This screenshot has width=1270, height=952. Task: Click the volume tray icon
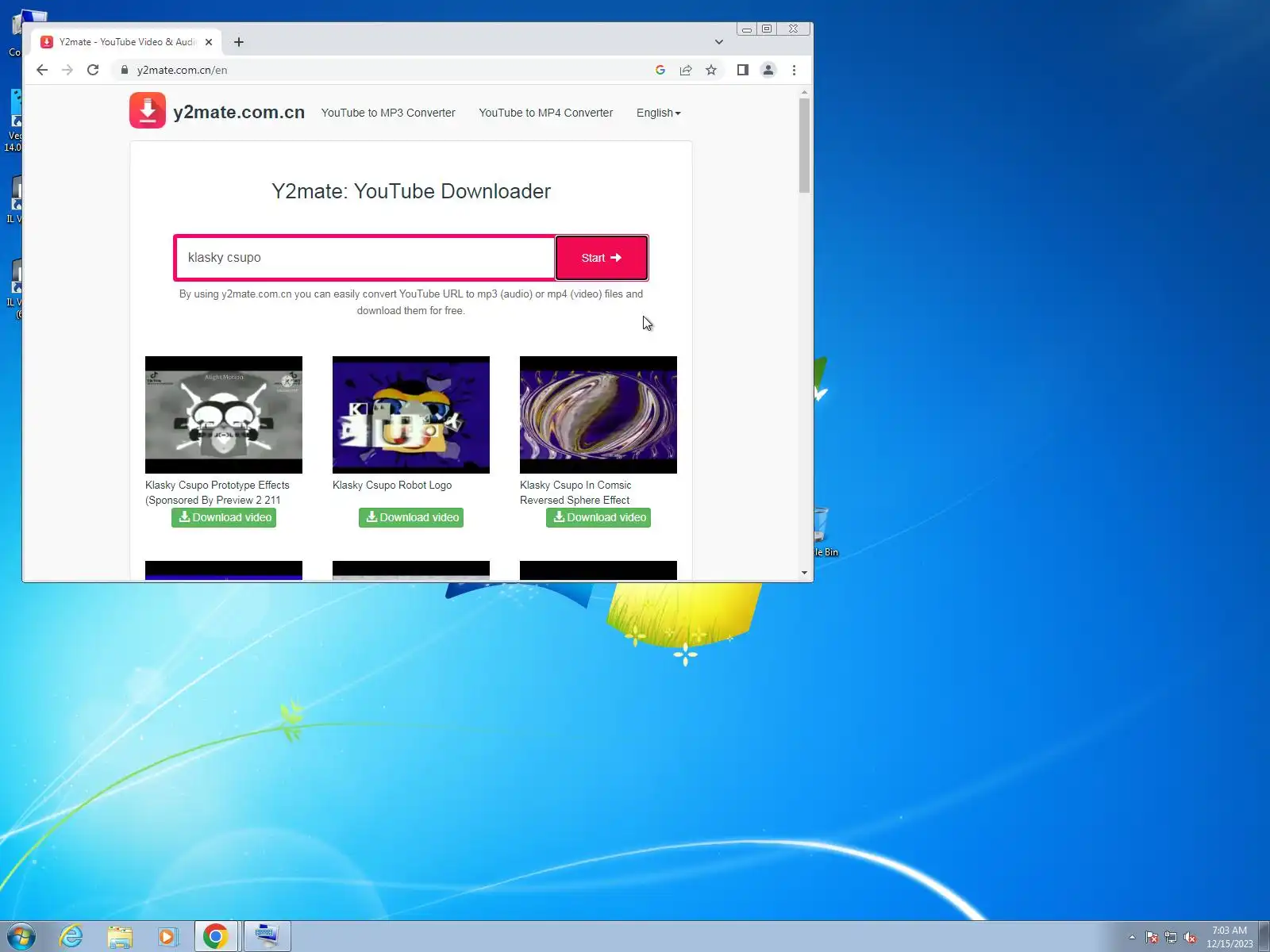click(x=1190, y=937)
